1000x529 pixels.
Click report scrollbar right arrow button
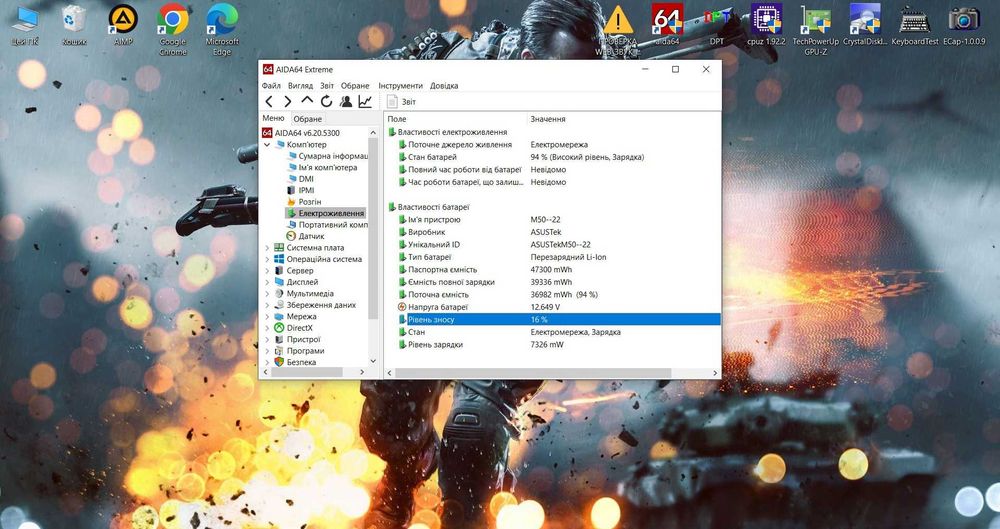tap(715, 373)
